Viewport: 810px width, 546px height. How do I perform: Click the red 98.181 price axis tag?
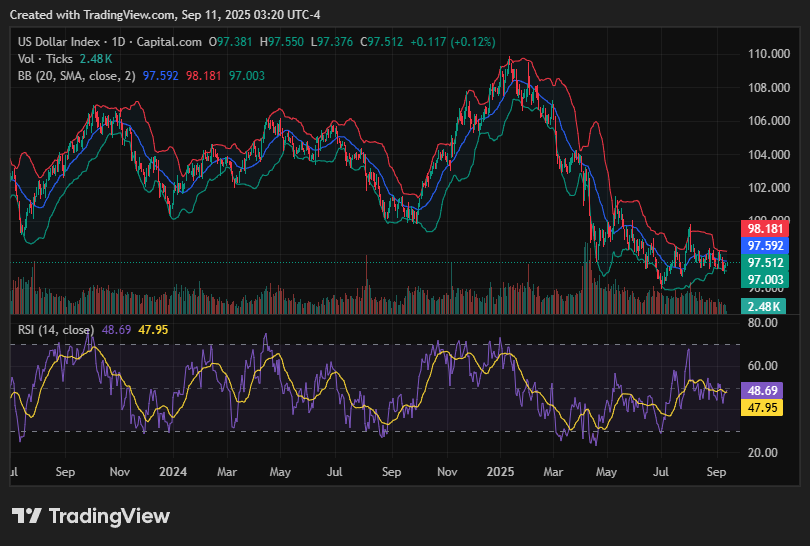[765, 229]
